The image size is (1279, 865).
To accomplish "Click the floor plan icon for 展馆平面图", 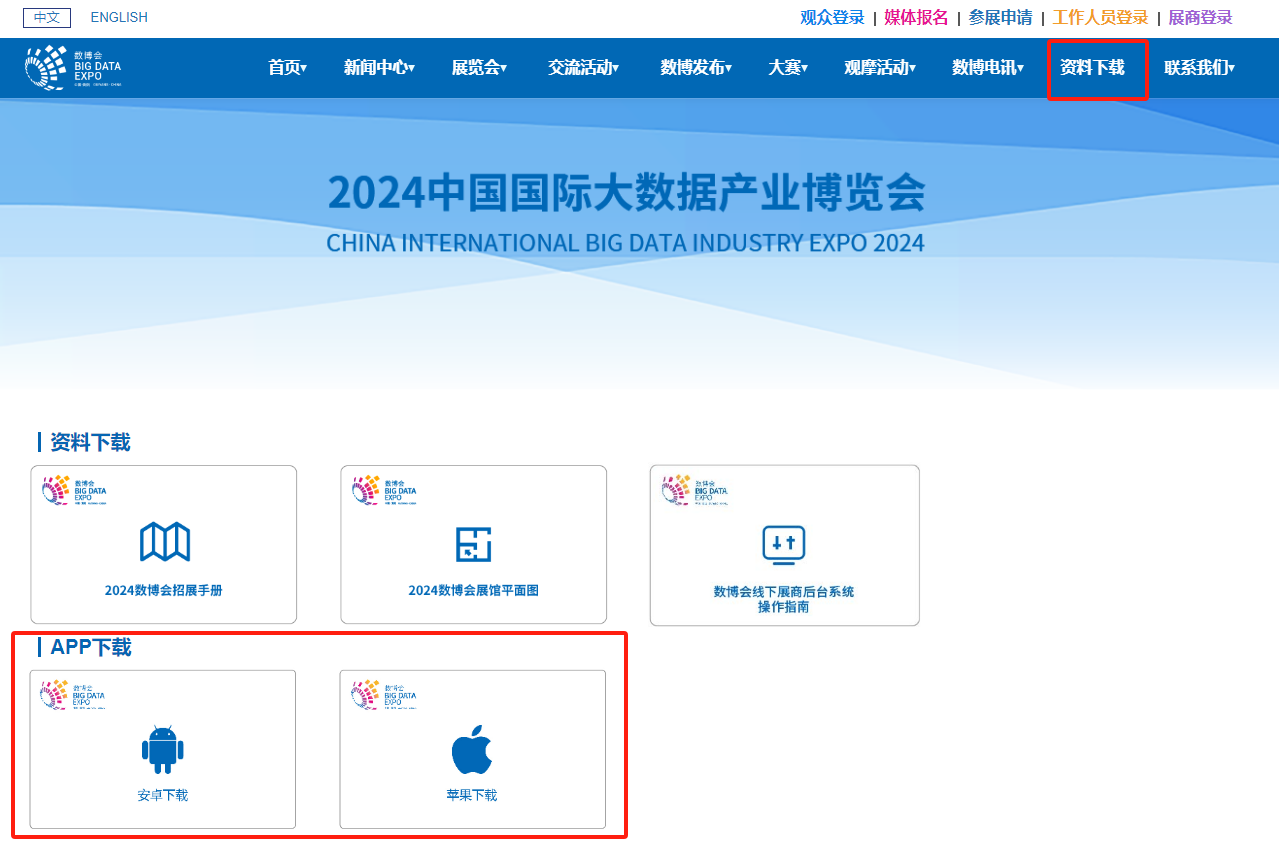I will (x=473, y=543).
